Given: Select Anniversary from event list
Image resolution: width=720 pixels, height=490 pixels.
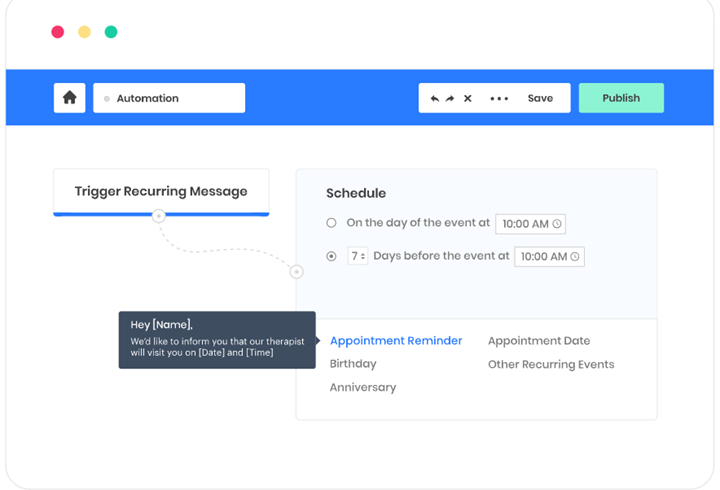Looking at the screenshot, I should [363, 387].
